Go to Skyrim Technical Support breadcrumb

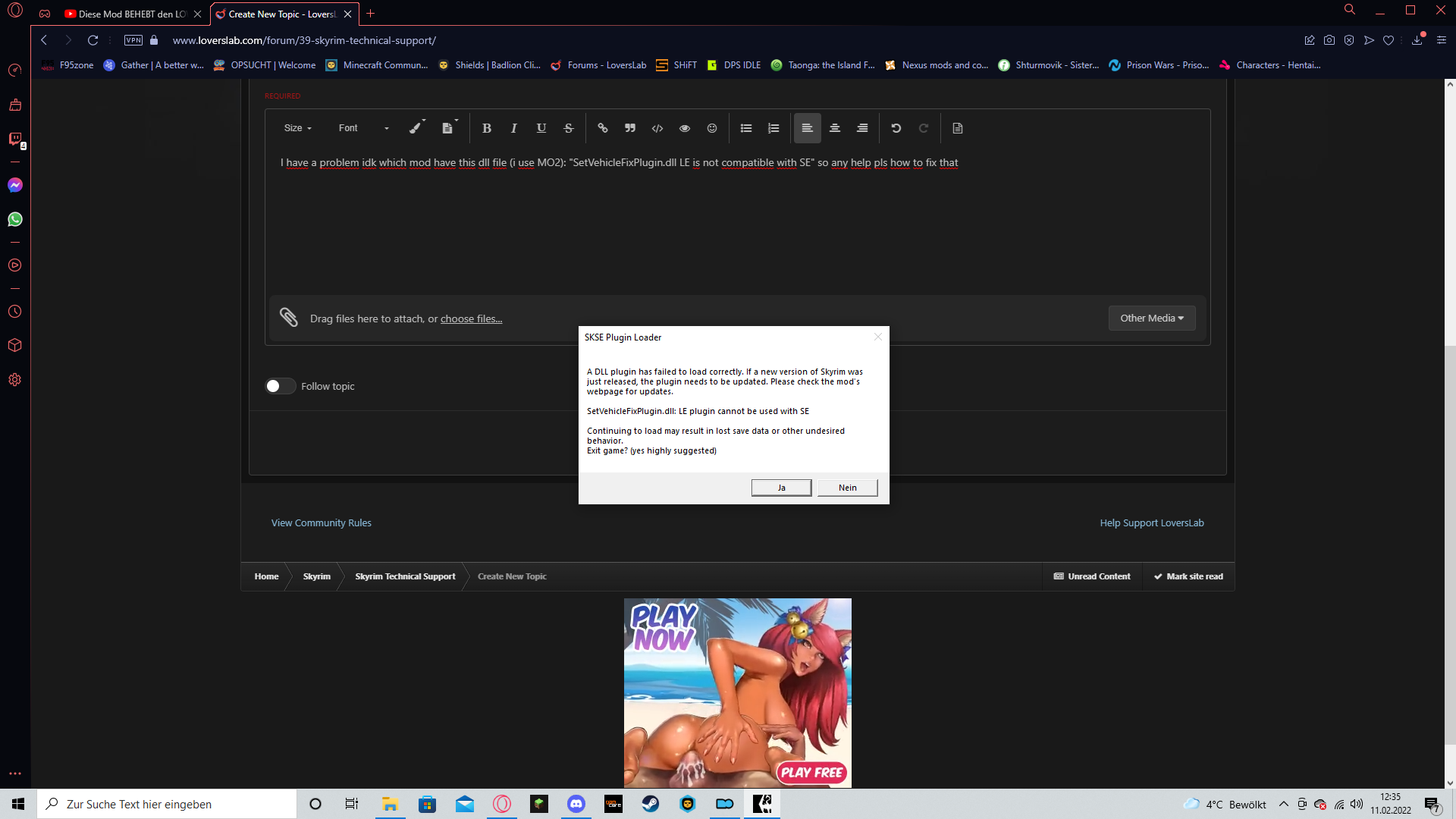[405, 576]
